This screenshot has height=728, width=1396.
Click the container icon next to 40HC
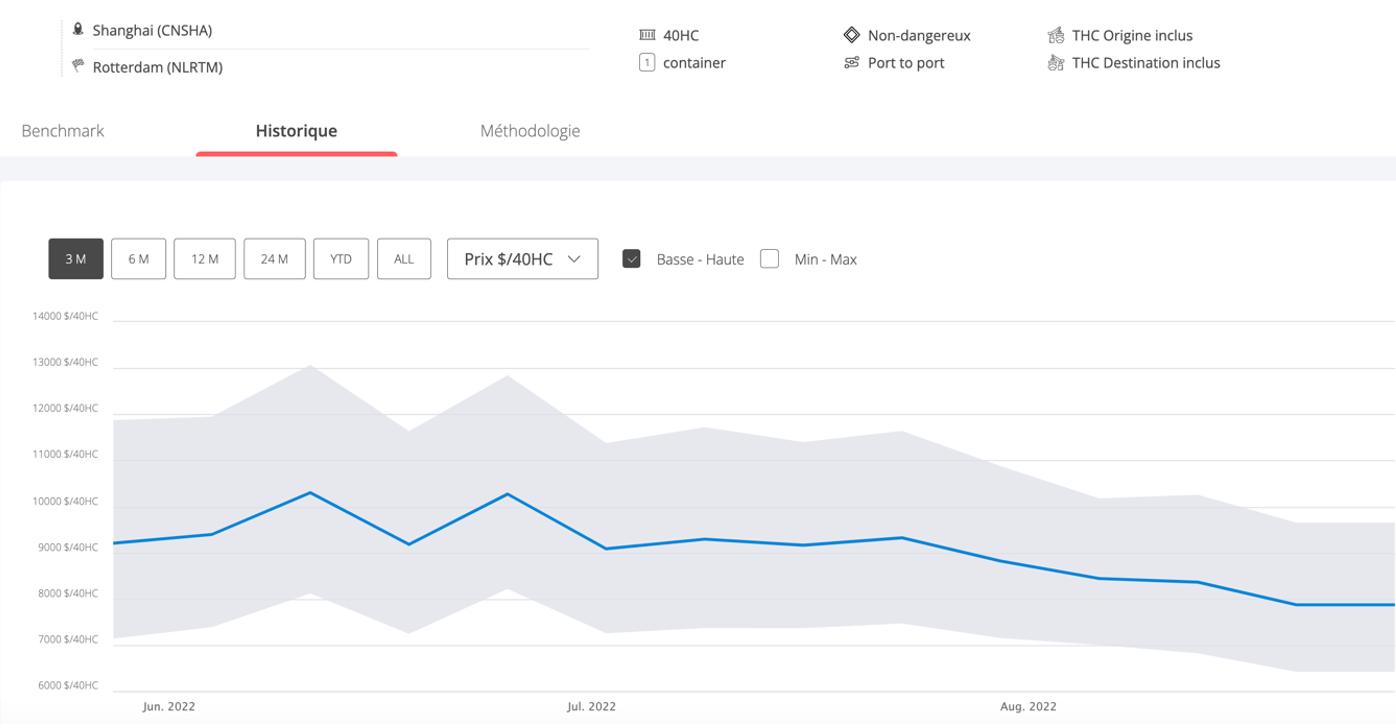(647, 35)
